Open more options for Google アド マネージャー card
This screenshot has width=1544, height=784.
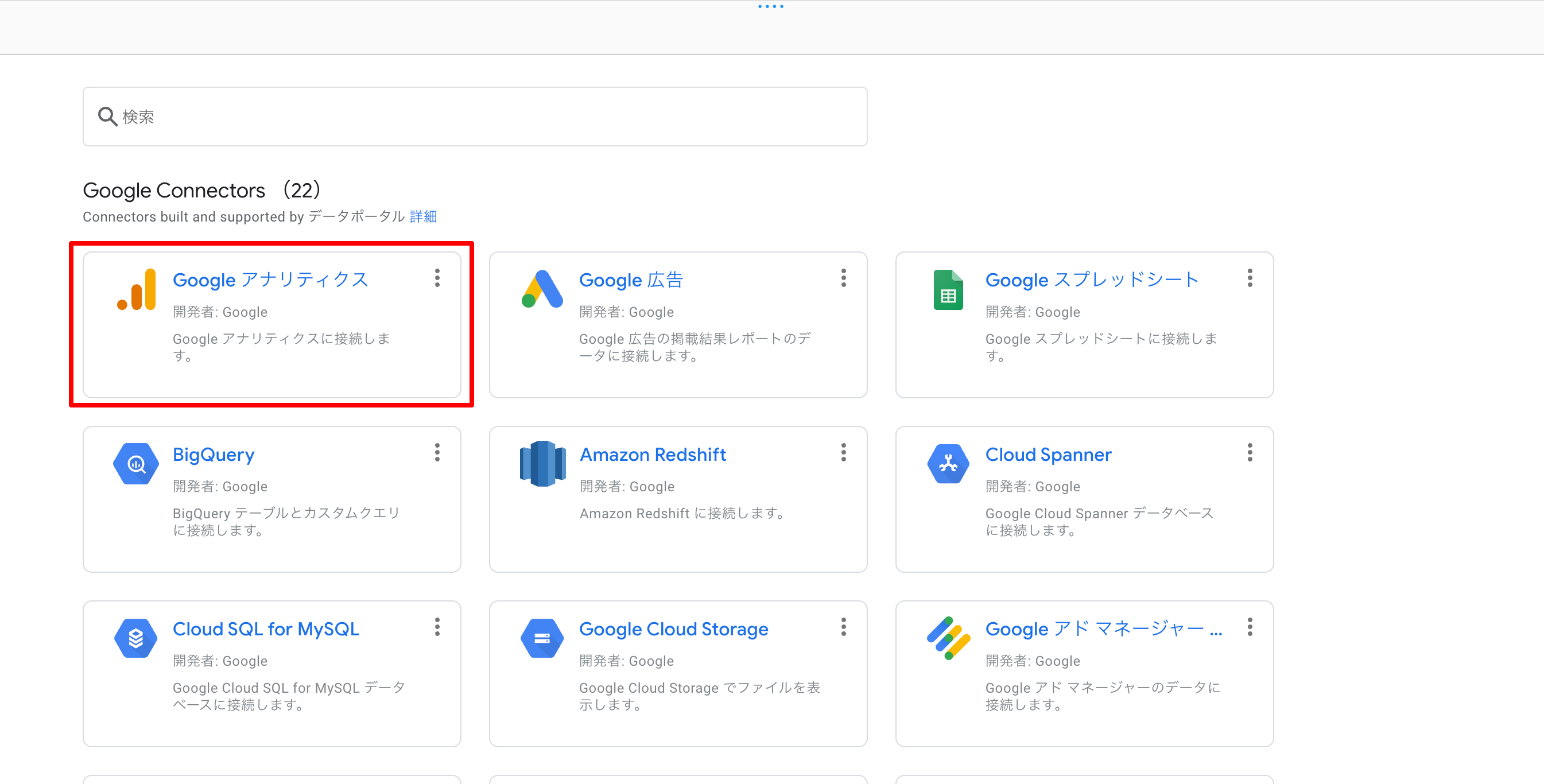tap(1250, 627)
